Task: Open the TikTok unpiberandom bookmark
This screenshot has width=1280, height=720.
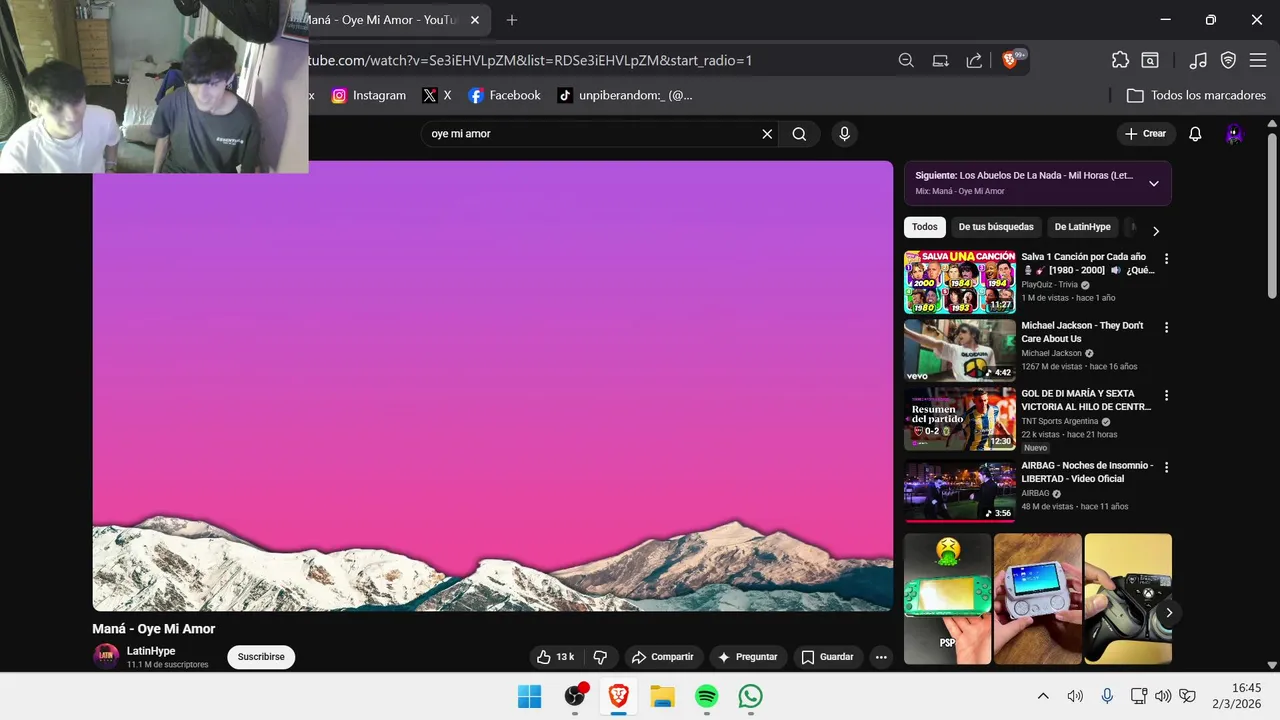Action: coord(624,95)
